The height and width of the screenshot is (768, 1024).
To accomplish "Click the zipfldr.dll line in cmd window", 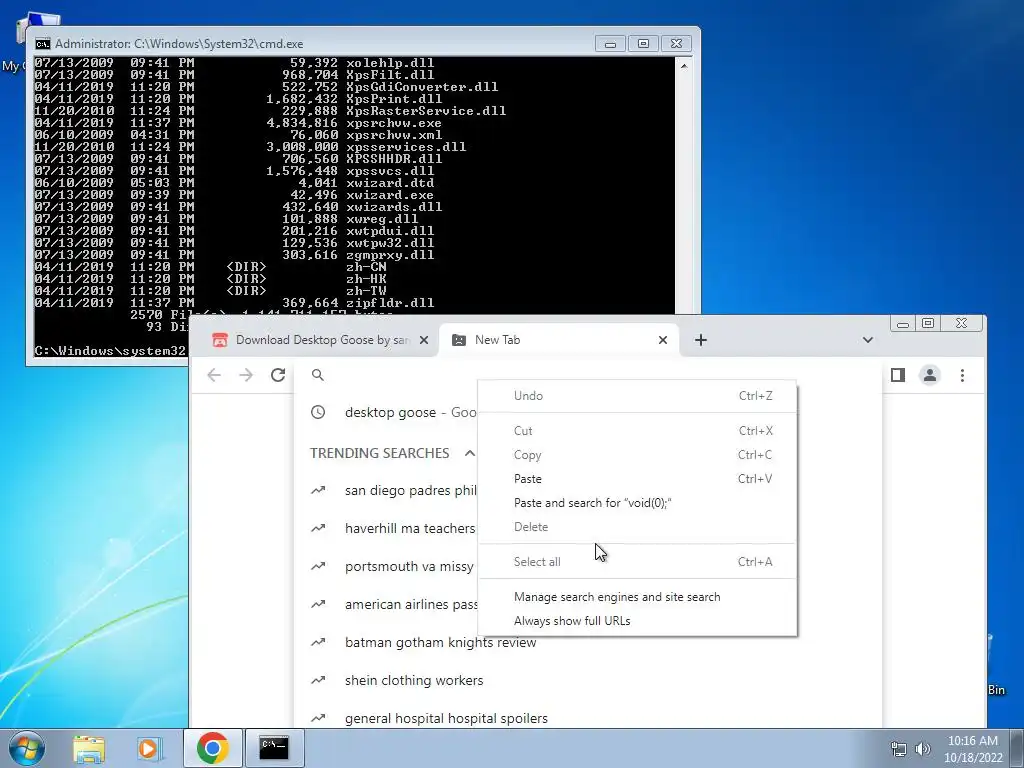I will pyautogui.click(x=234, y=303).
